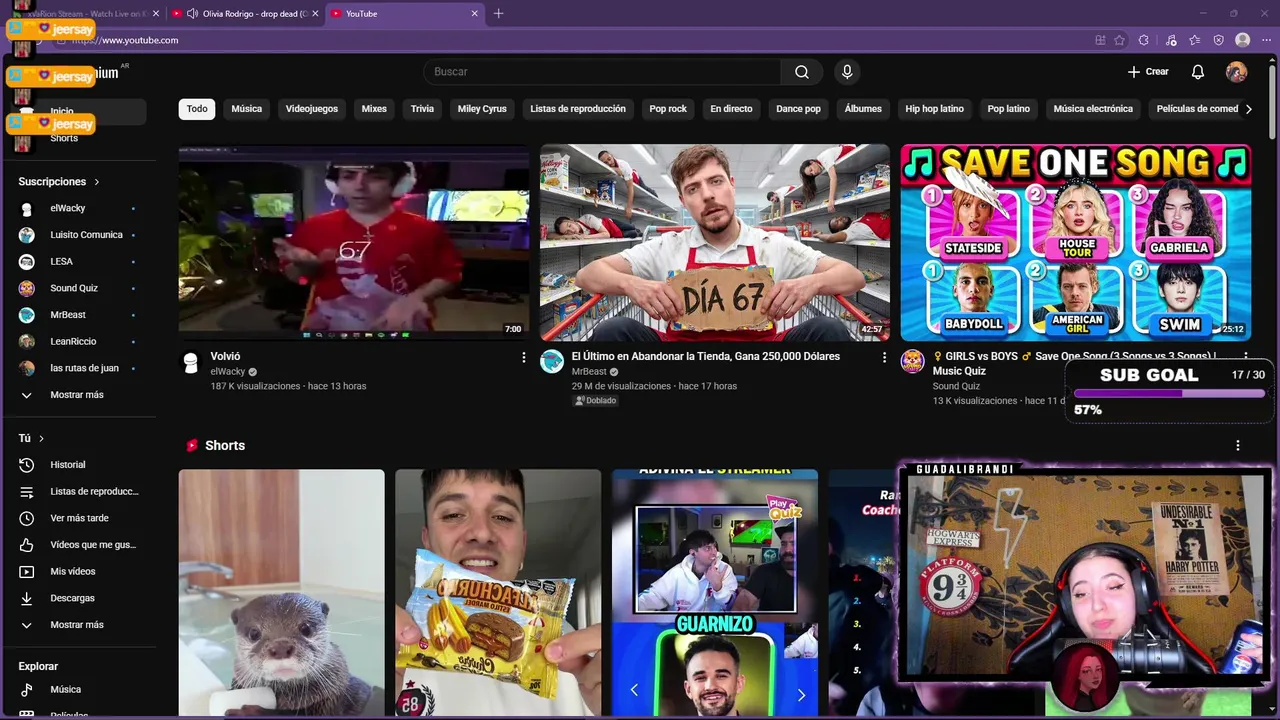Click the "Volvió" video title
The image size is (1280, 720).
[225, 357]
